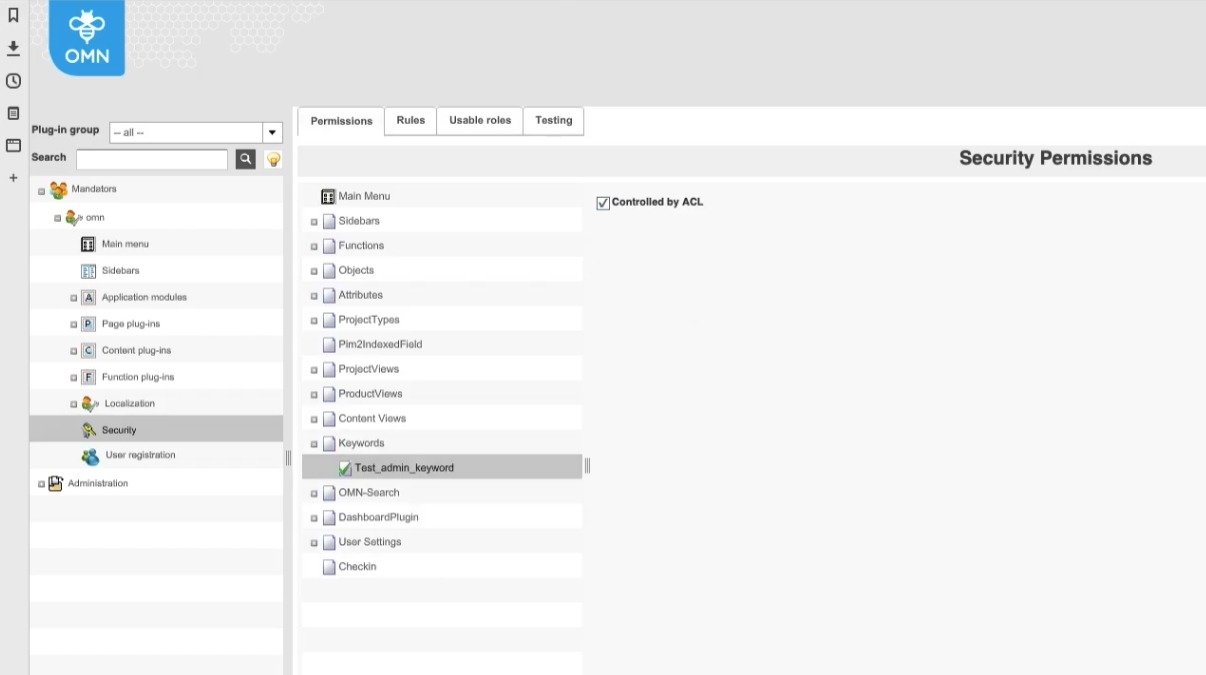Collapse the Keywords permissions node
Viewport: 1206px width, 675px height.
coord(314,444)
